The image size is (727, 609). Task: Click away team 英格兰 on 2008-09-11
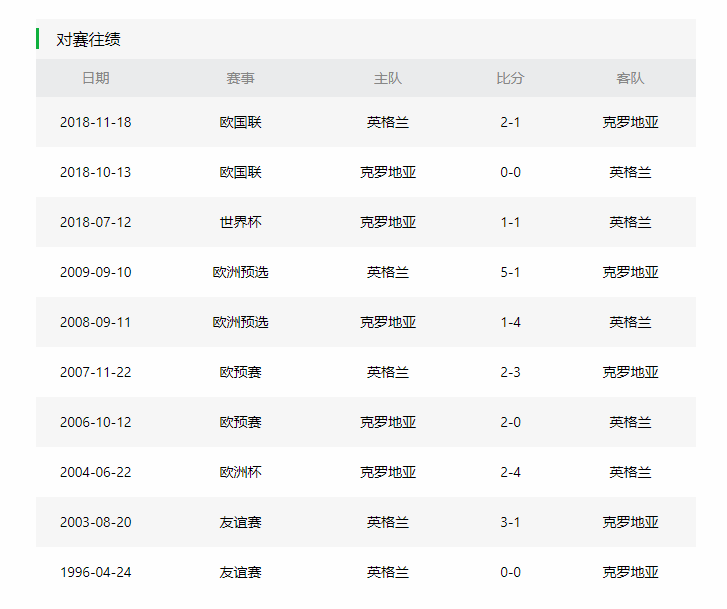click(x=630, y=322)
